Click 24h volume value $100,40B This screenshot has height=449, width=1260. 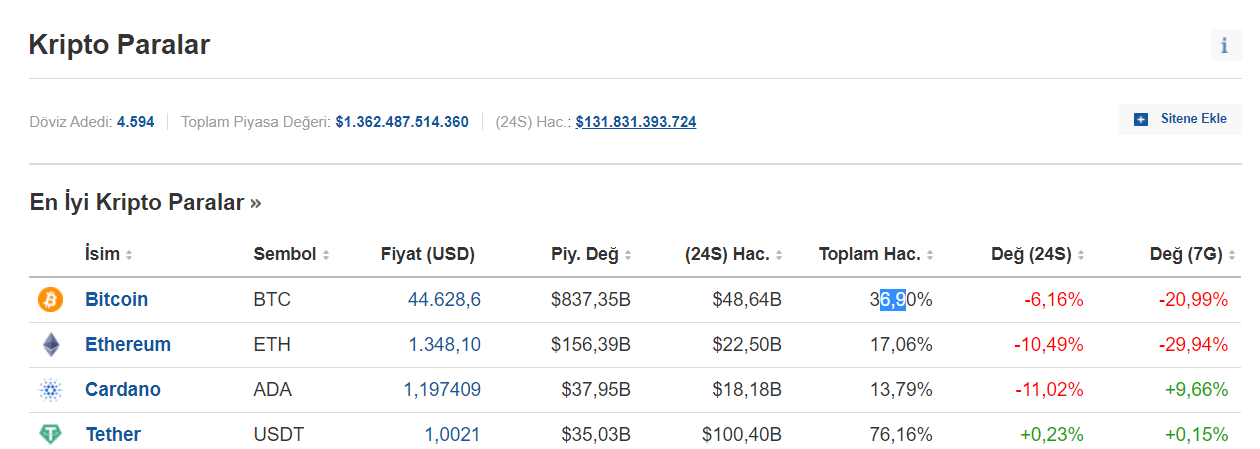coord(742,434)
